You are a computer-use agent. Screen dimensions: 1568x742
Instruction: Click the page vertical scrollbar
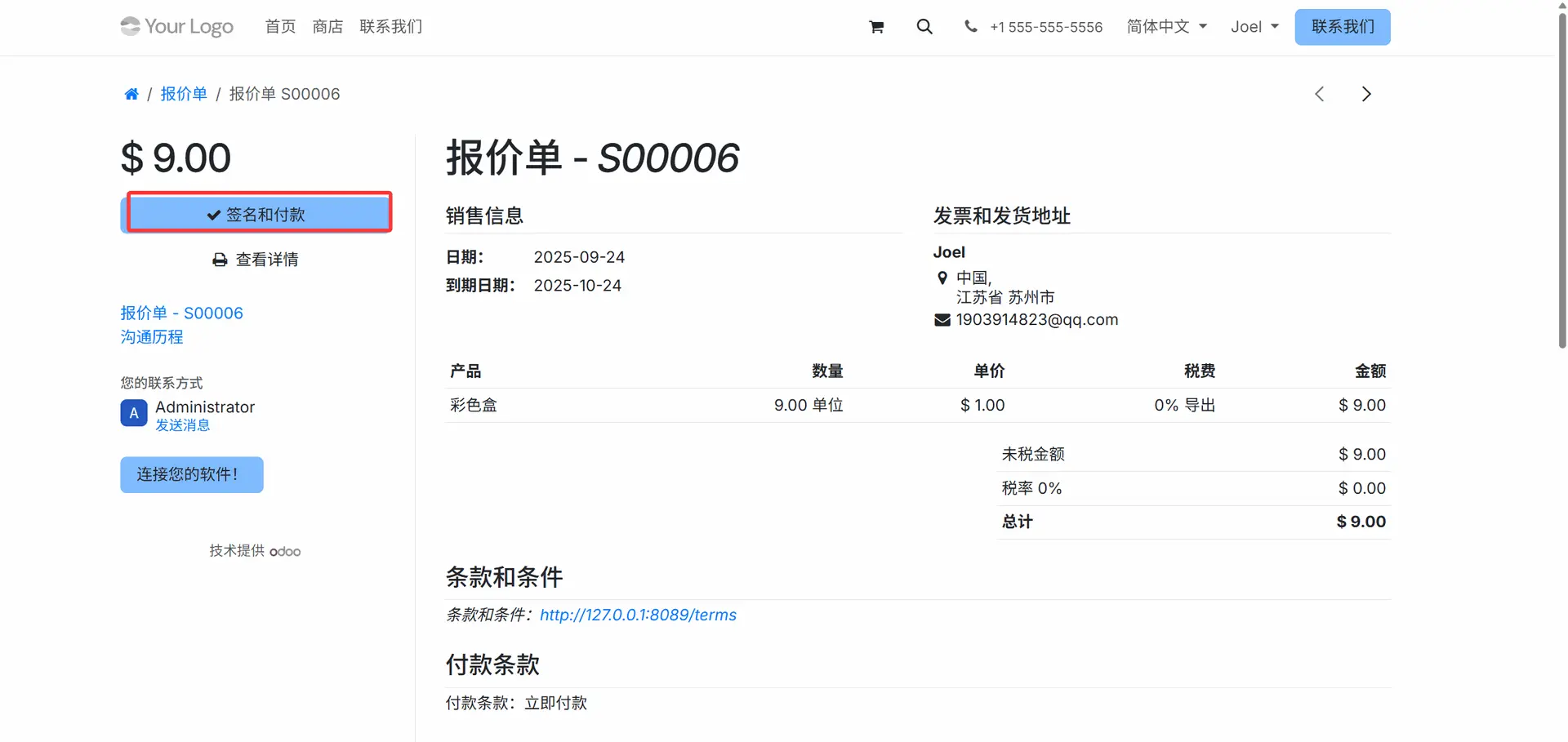[1561, 180]
